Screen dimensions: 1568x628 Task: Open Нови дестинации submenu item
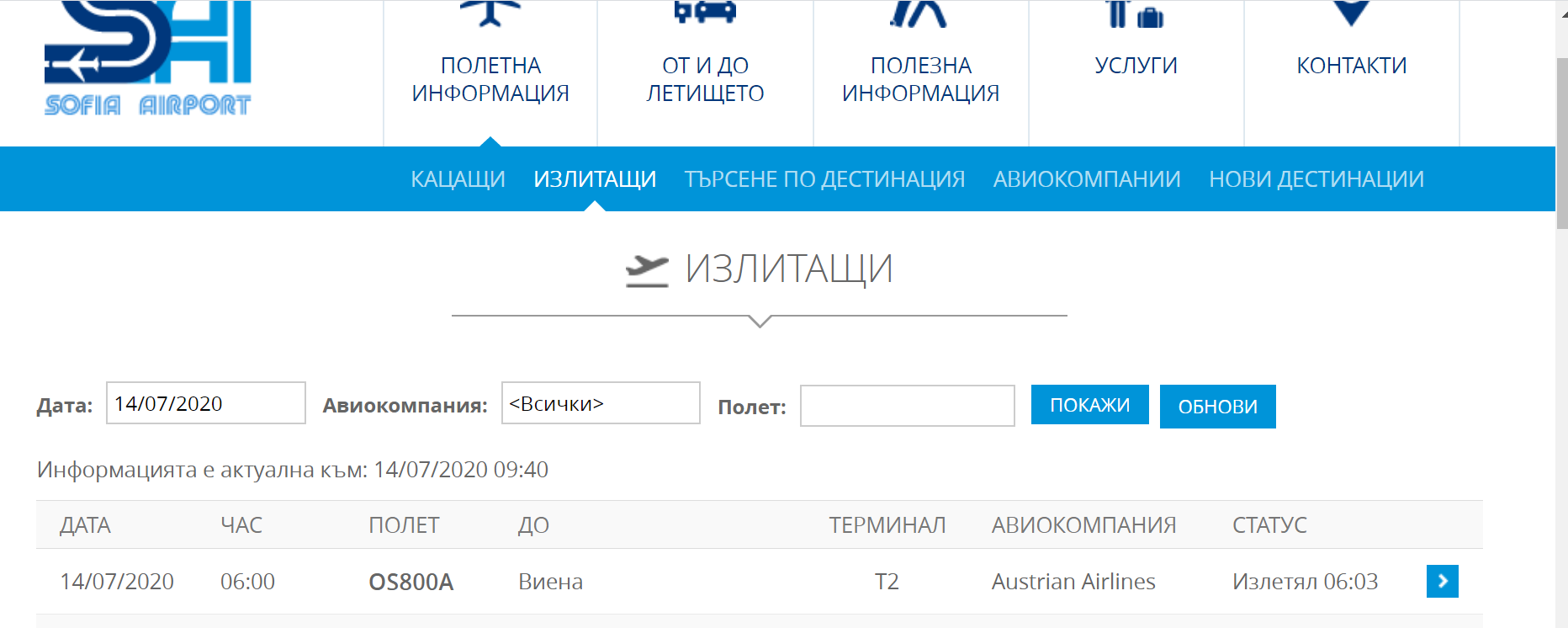1316,179
